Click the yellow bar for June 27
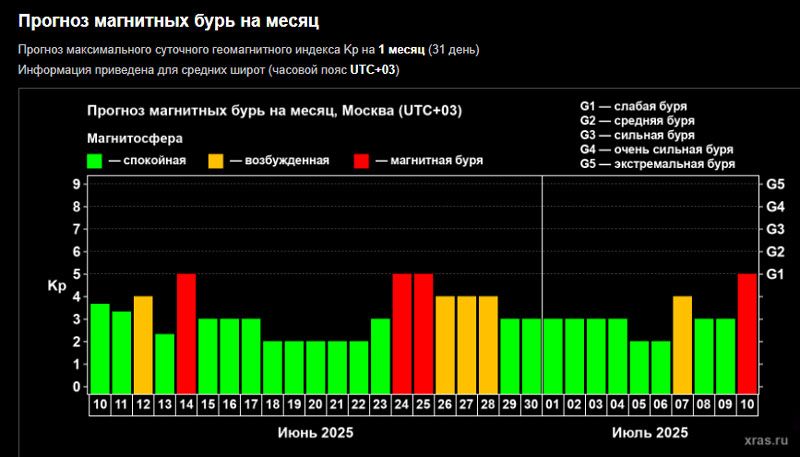Screen dimensions: 800x457 pos(467,343)
